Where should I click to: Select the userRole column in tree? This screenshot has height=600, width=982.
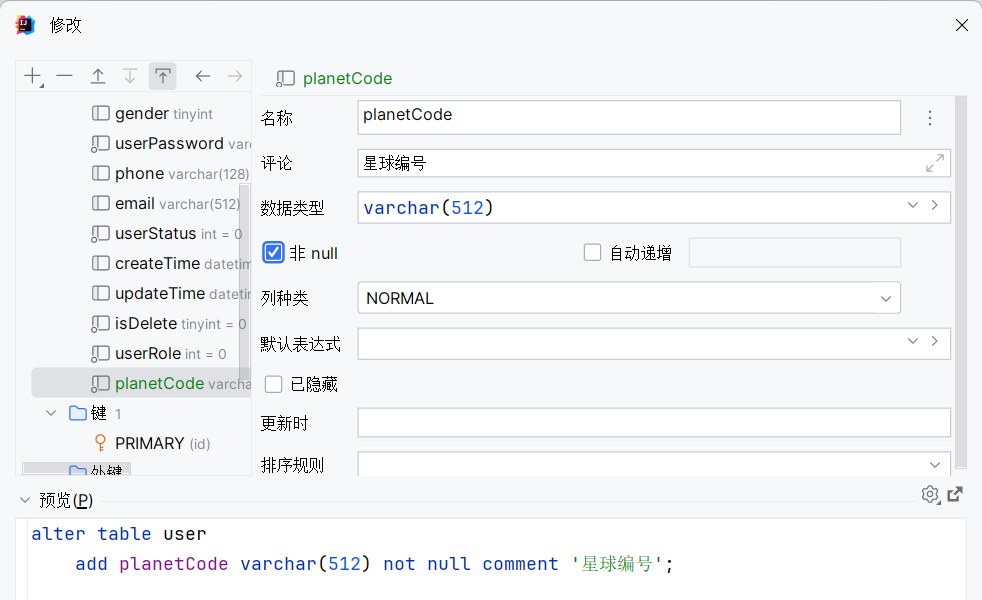(148, 353)
